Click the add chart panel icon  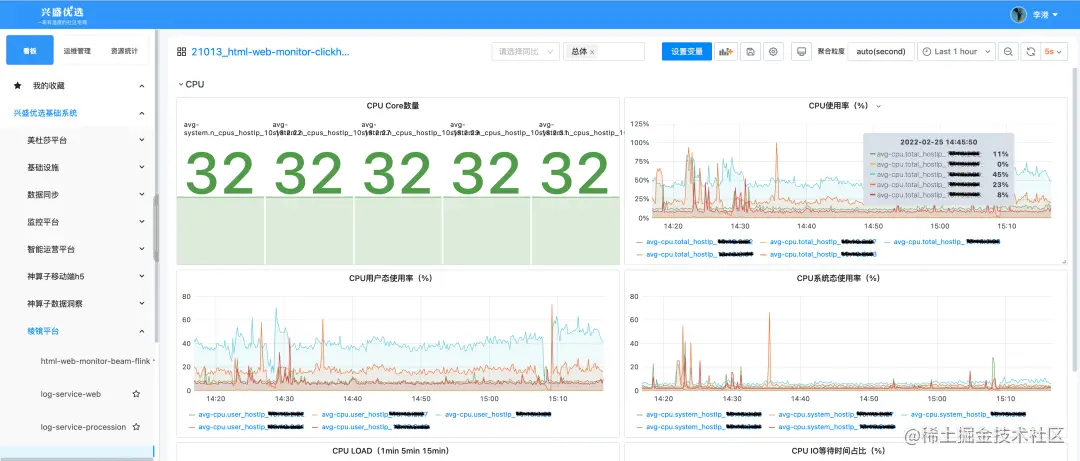coord(726,52)
